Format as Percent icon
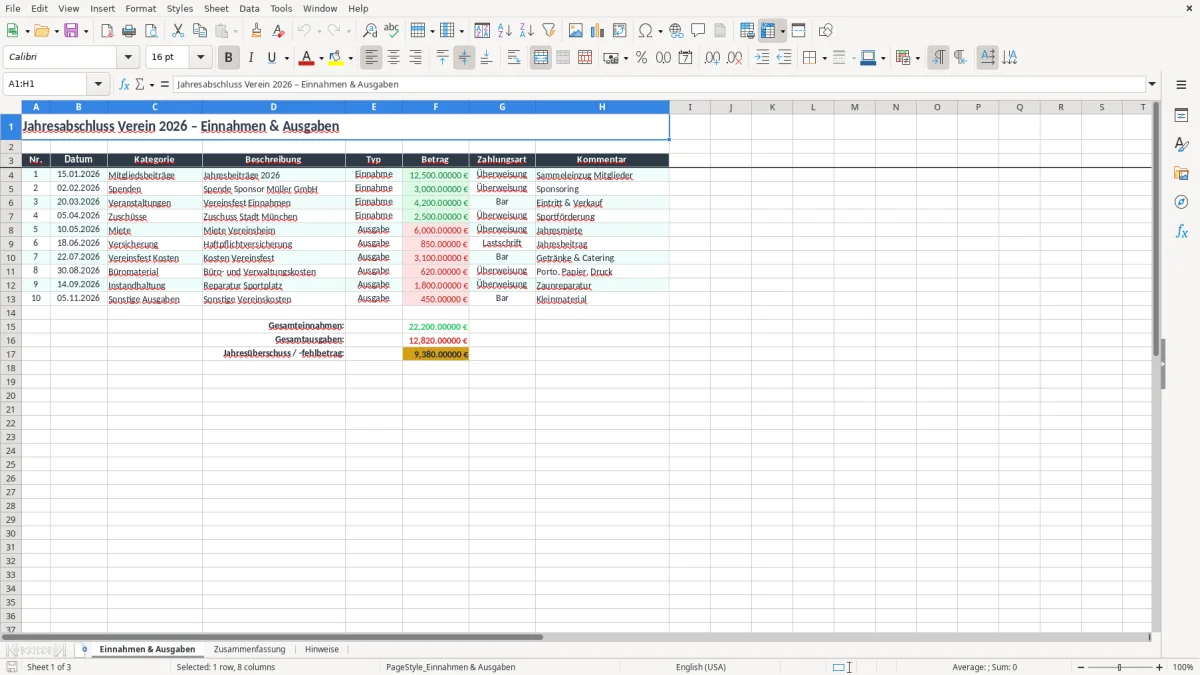 click(641, 58)
